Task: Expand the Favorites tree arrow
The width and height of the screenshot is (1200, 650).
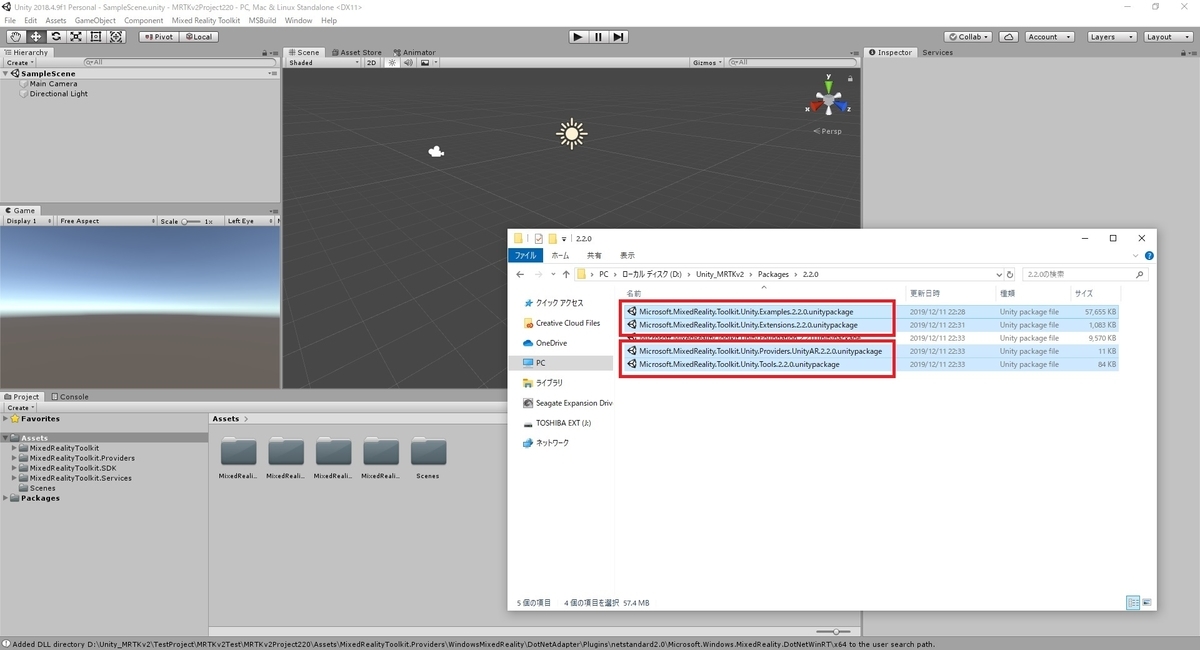Action: pyautogui.click(x=6, y=419)
